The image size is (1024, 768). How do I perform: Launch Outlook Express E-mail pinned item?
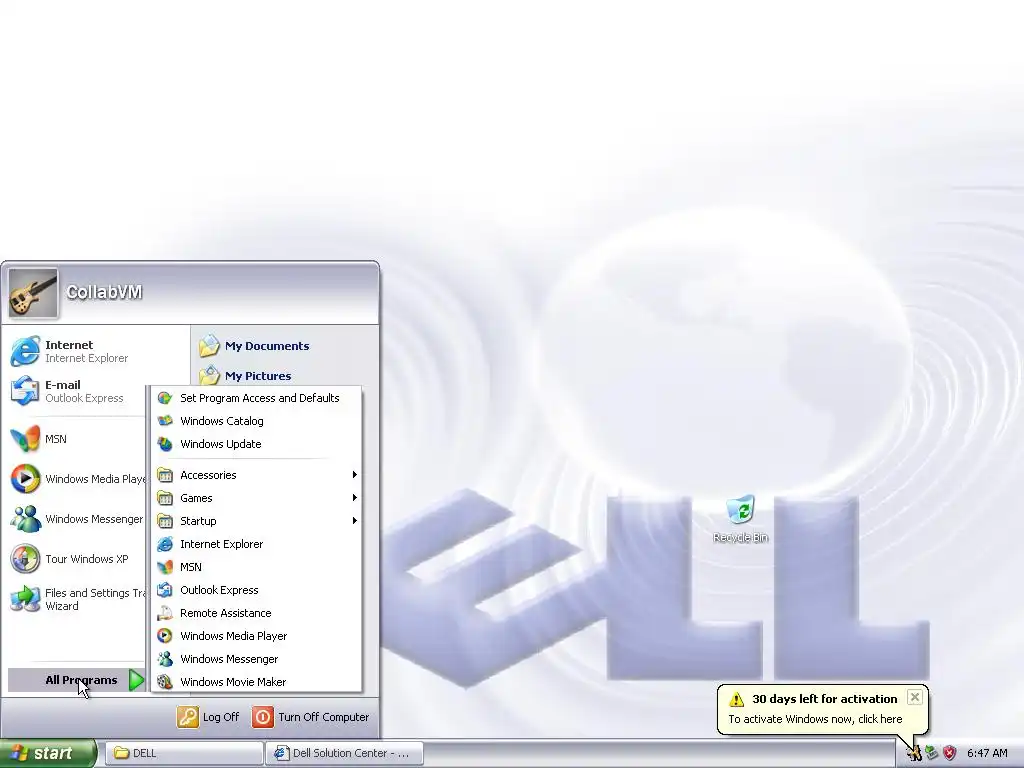(x=77, y=391)
